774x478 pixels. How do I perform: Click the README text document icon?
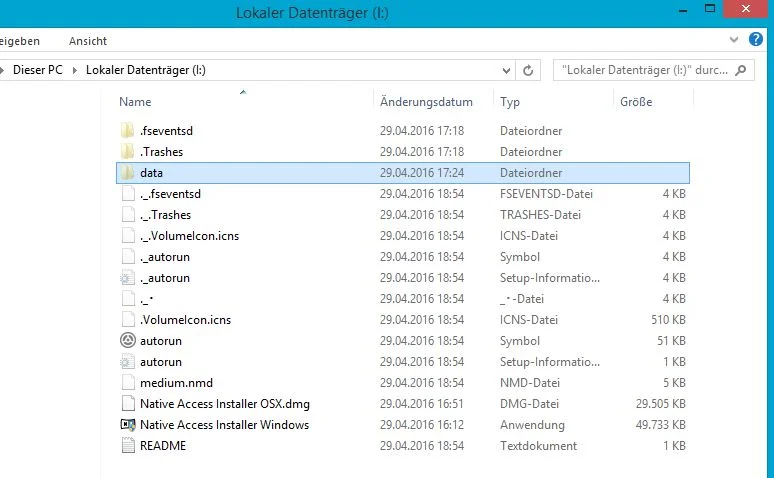(x=128, y=445)
